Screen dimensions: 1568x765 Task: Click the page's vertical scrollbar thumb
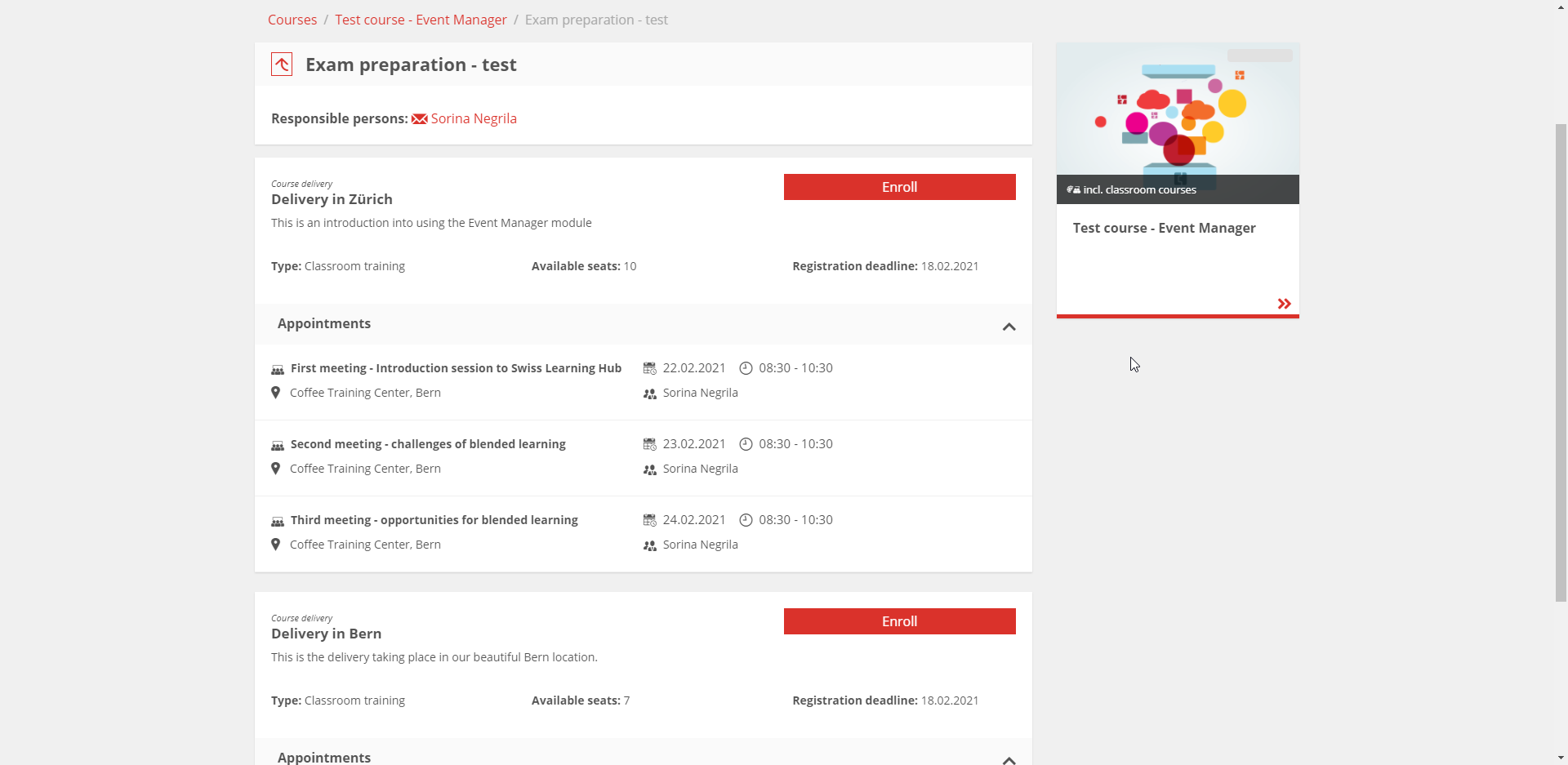(x=1561, y=359)
